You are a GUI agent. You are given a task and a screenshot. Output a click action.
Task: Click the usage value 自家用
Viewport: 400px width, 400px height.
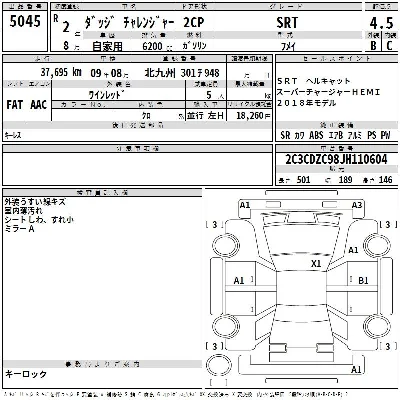[107, 46]
